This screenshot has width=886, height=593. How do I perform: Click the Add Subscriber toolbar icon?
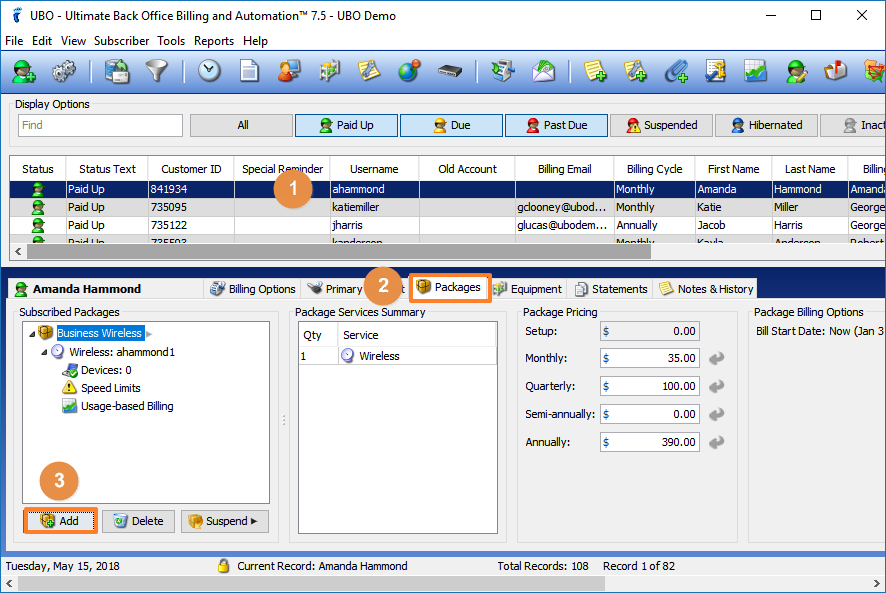(24, 72)
